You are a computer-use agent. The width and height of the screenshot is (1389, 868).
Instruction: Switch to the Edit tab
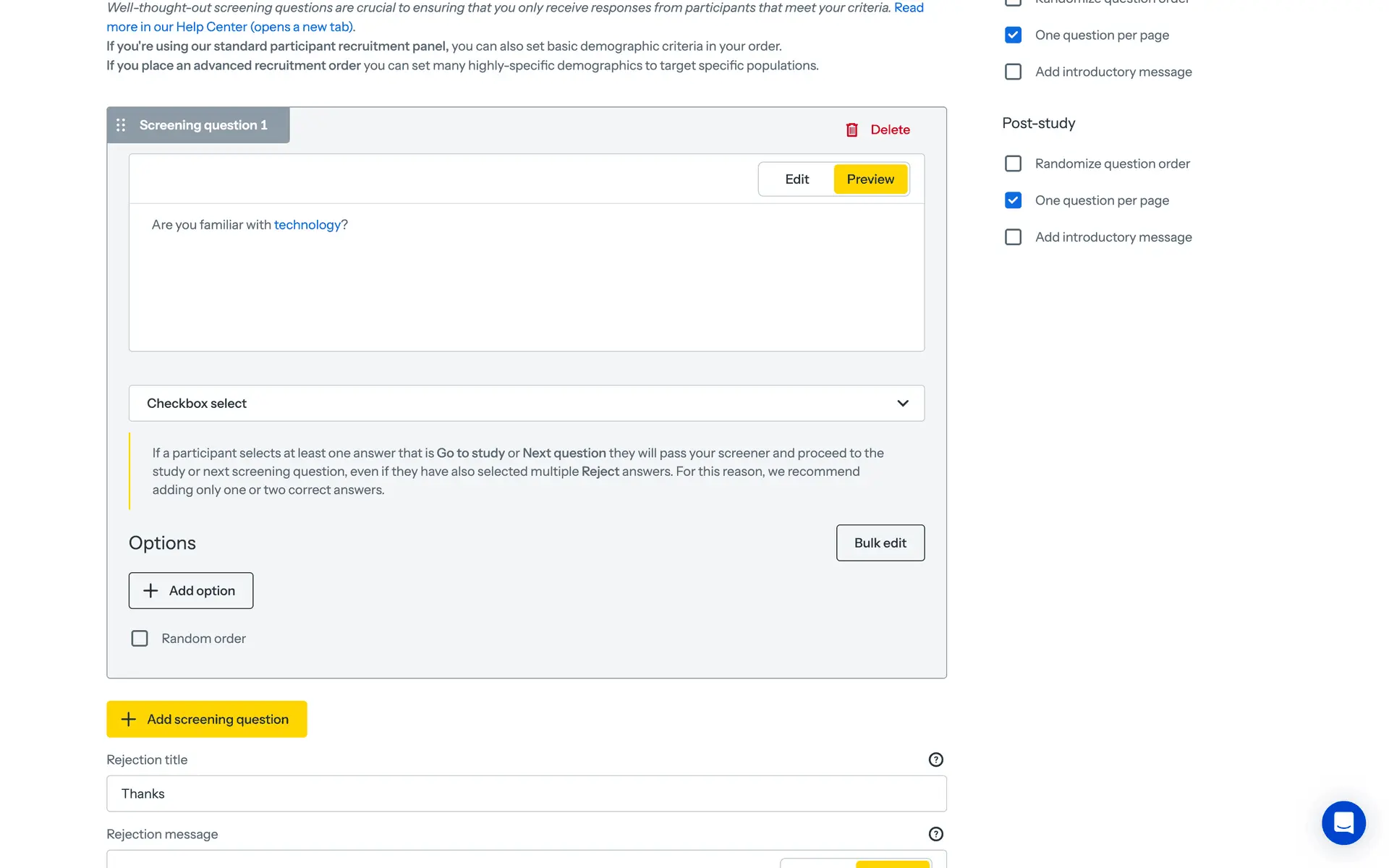797,179
